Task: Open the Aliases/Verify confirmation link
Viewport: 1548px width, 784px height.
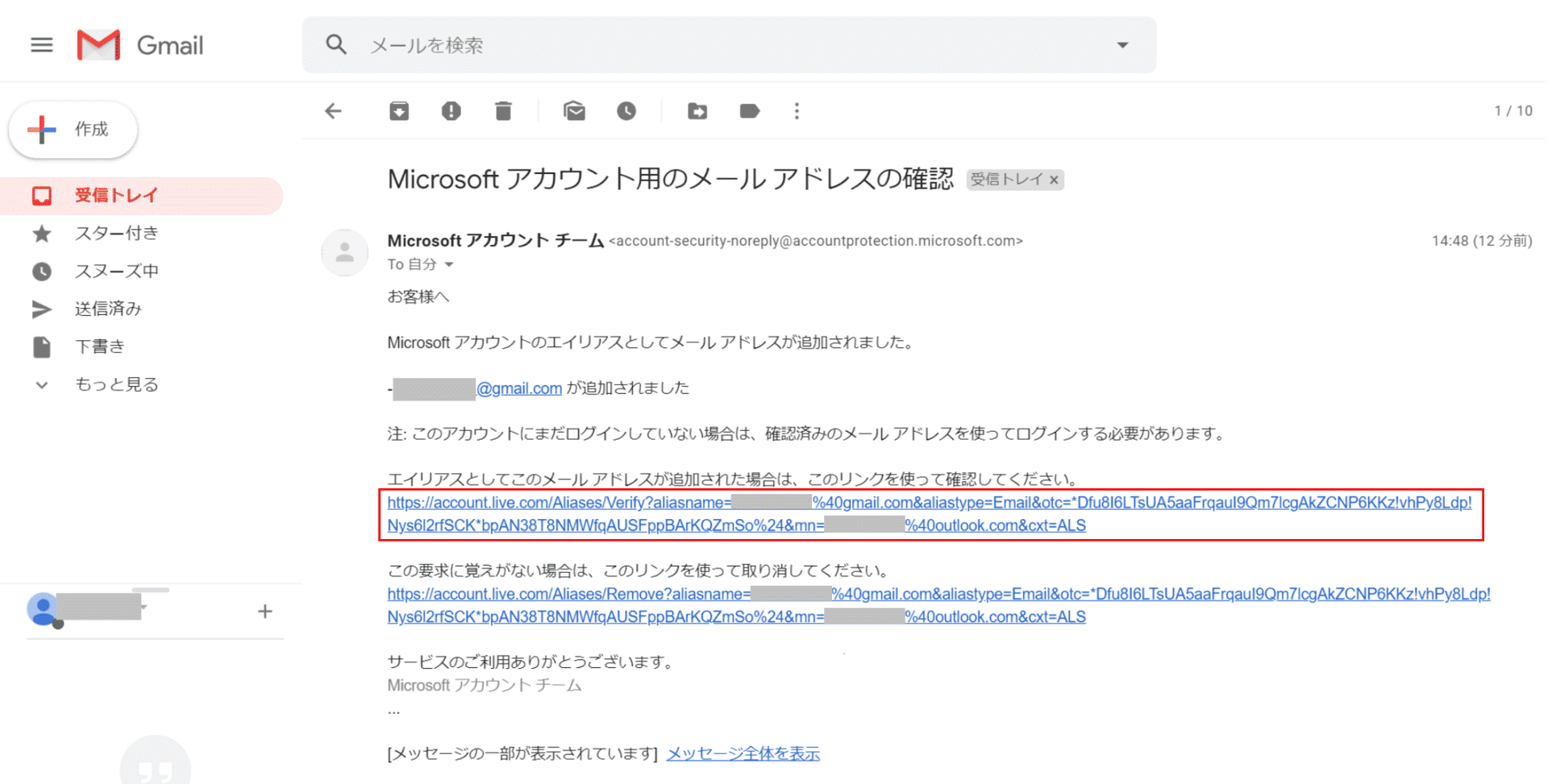Action: (x=930, y=514)
